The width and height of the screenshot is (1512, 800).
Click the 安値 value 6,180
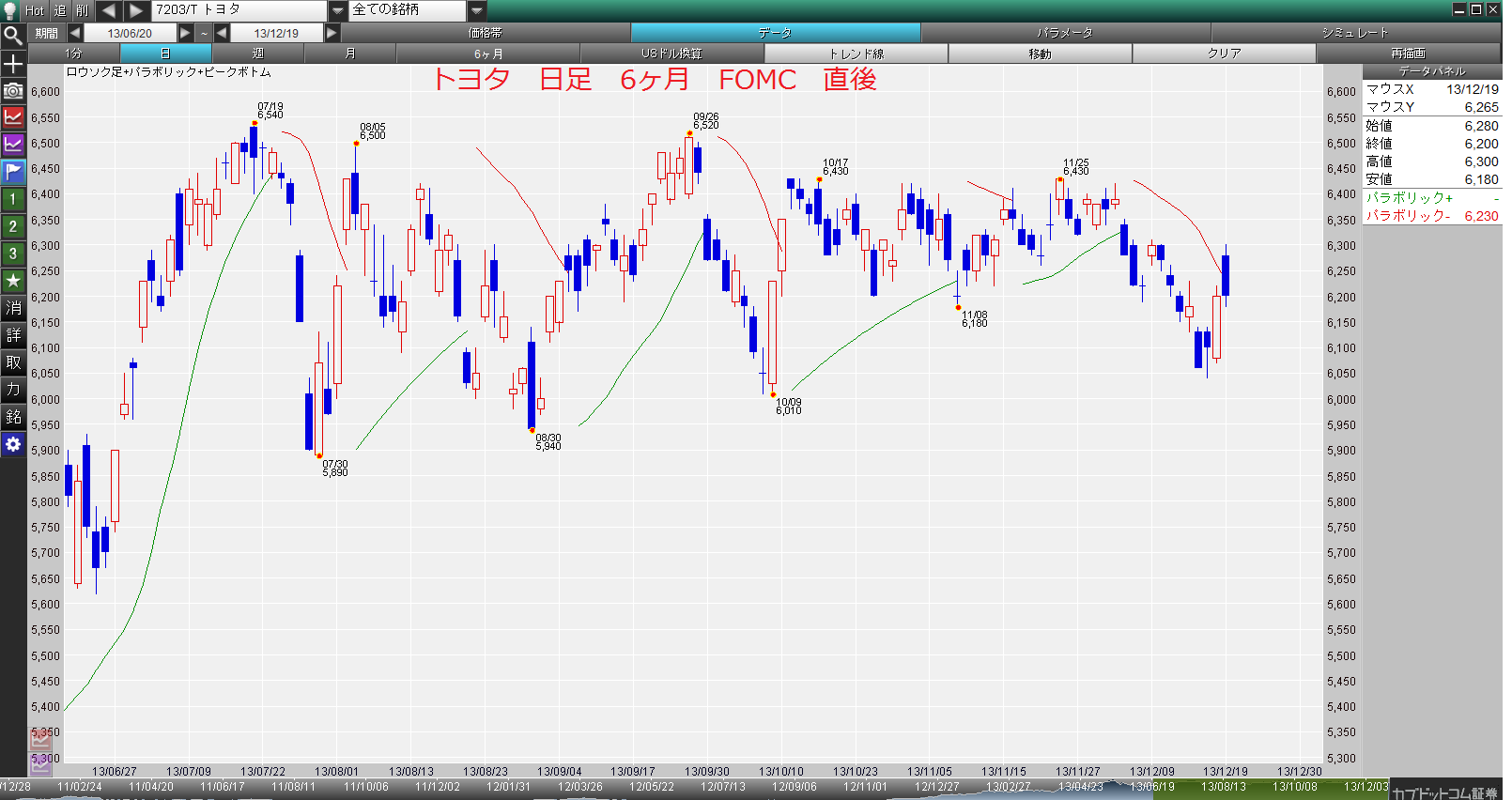click(x=1481, y=179)
